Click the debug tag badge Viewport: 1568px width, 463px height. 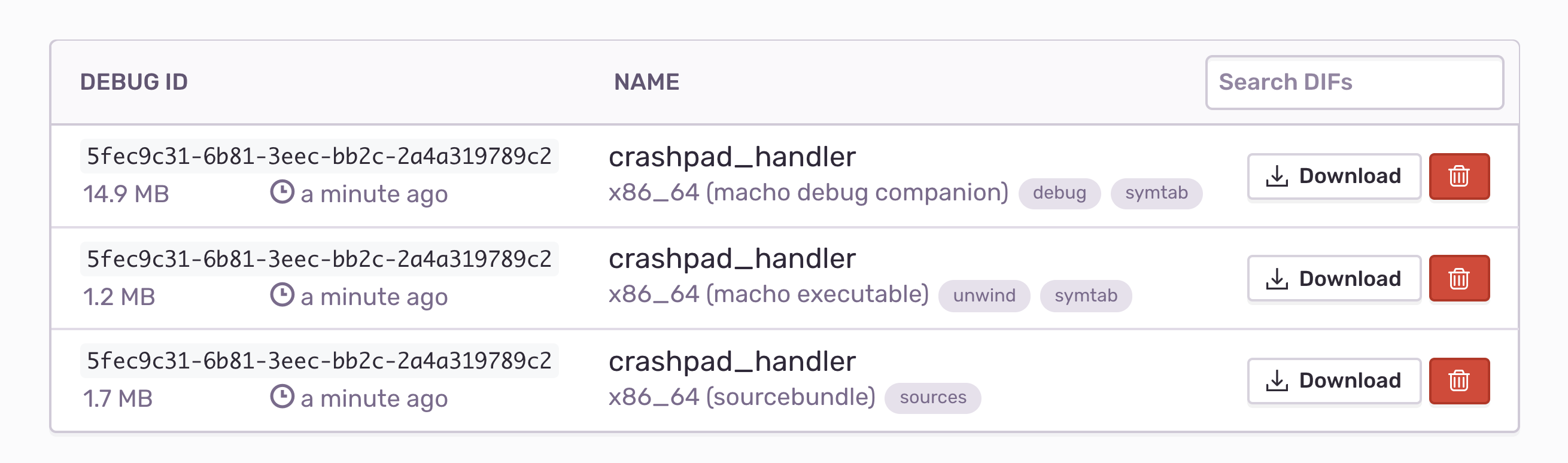[1059, 193]
